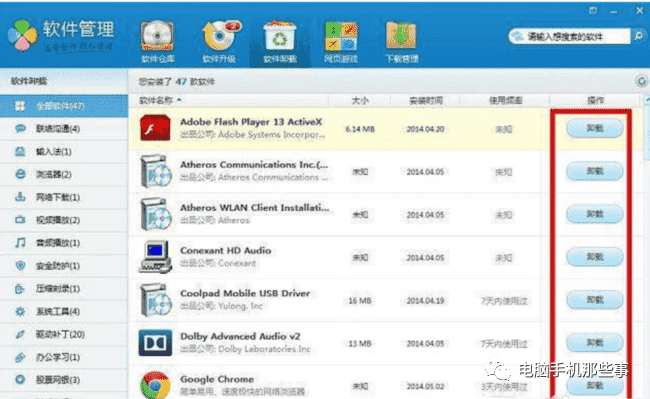Screen dimensions: 650x399
Task: Click the list scrollbar up arrow
Action: [647, 100]
